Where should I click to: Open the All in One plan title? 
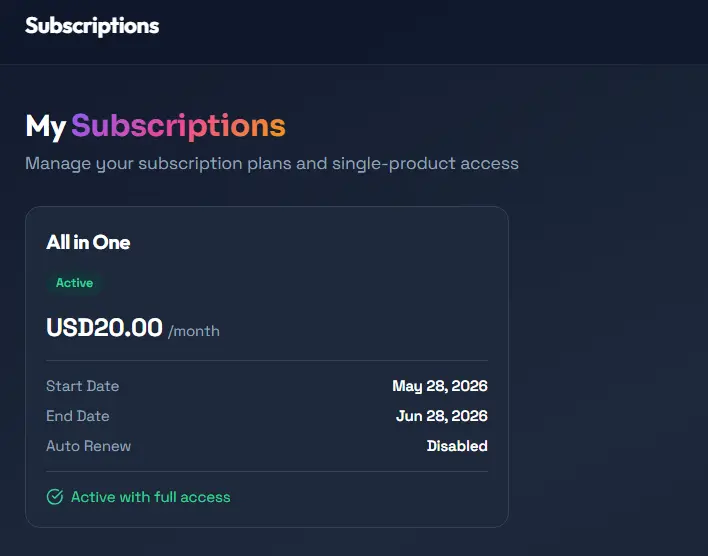tap(88, 243)
